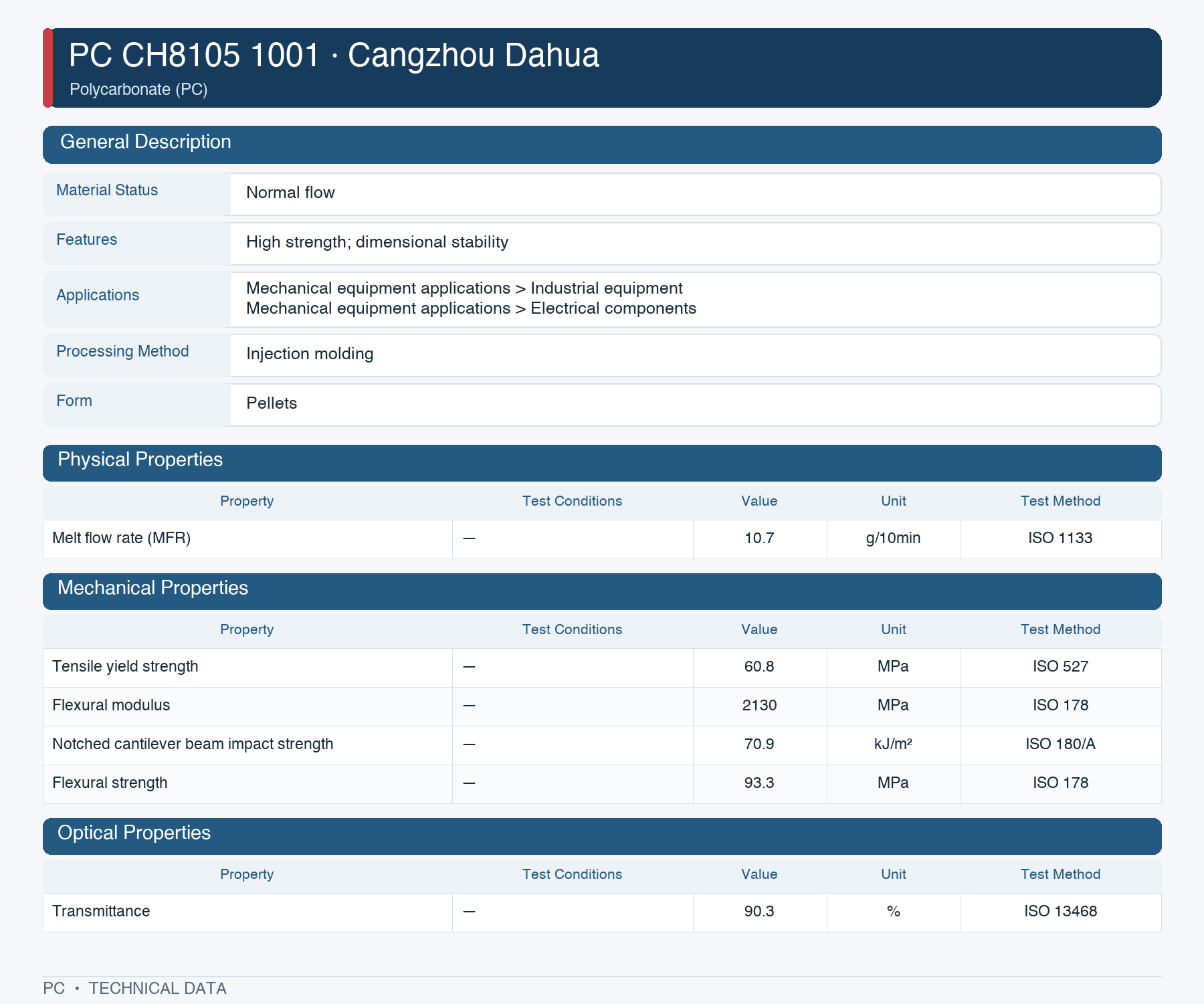Select the % unit cell

point(893,911)
